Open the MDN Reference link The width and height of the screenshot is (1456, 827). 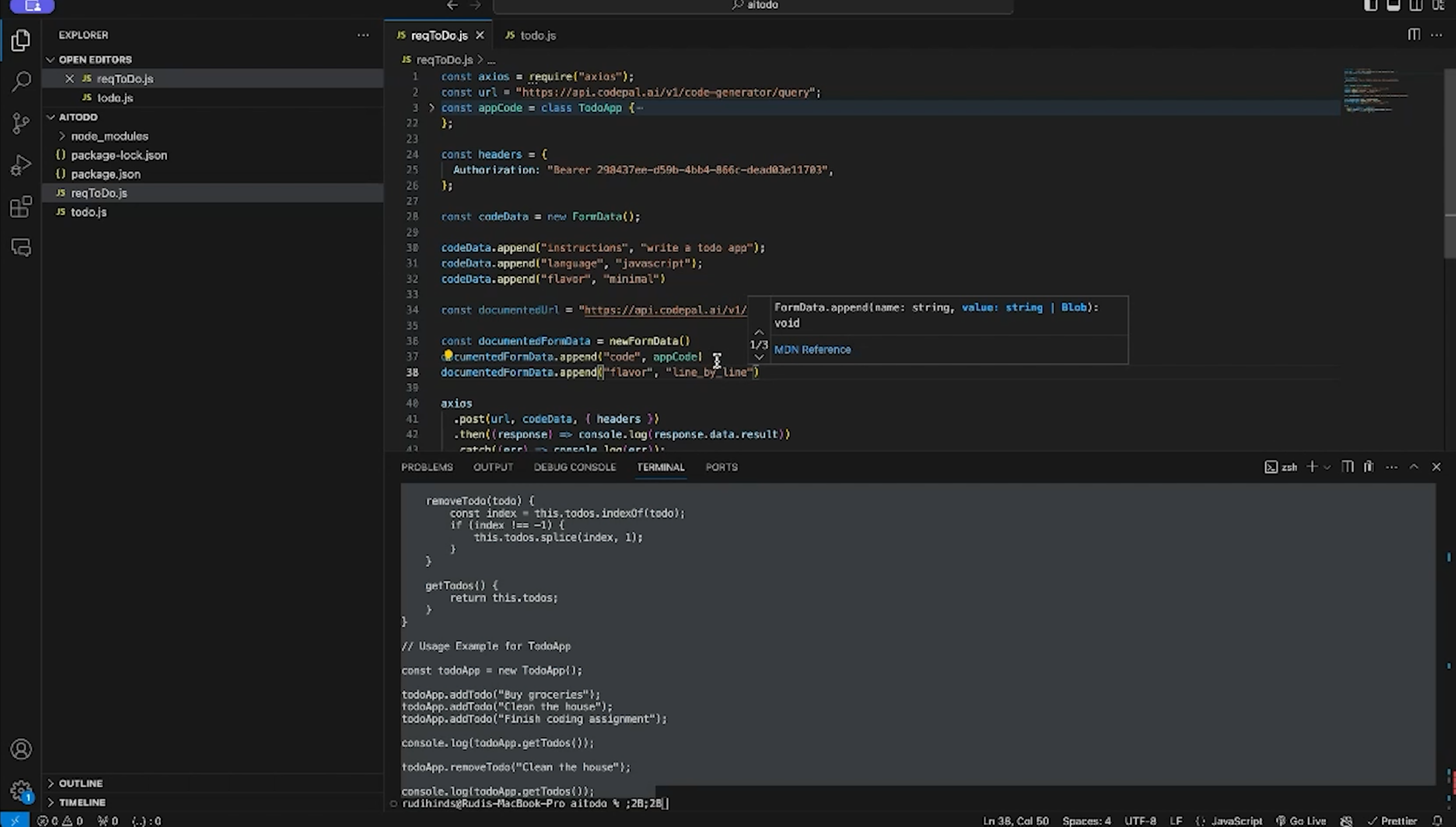coord(812,350)
